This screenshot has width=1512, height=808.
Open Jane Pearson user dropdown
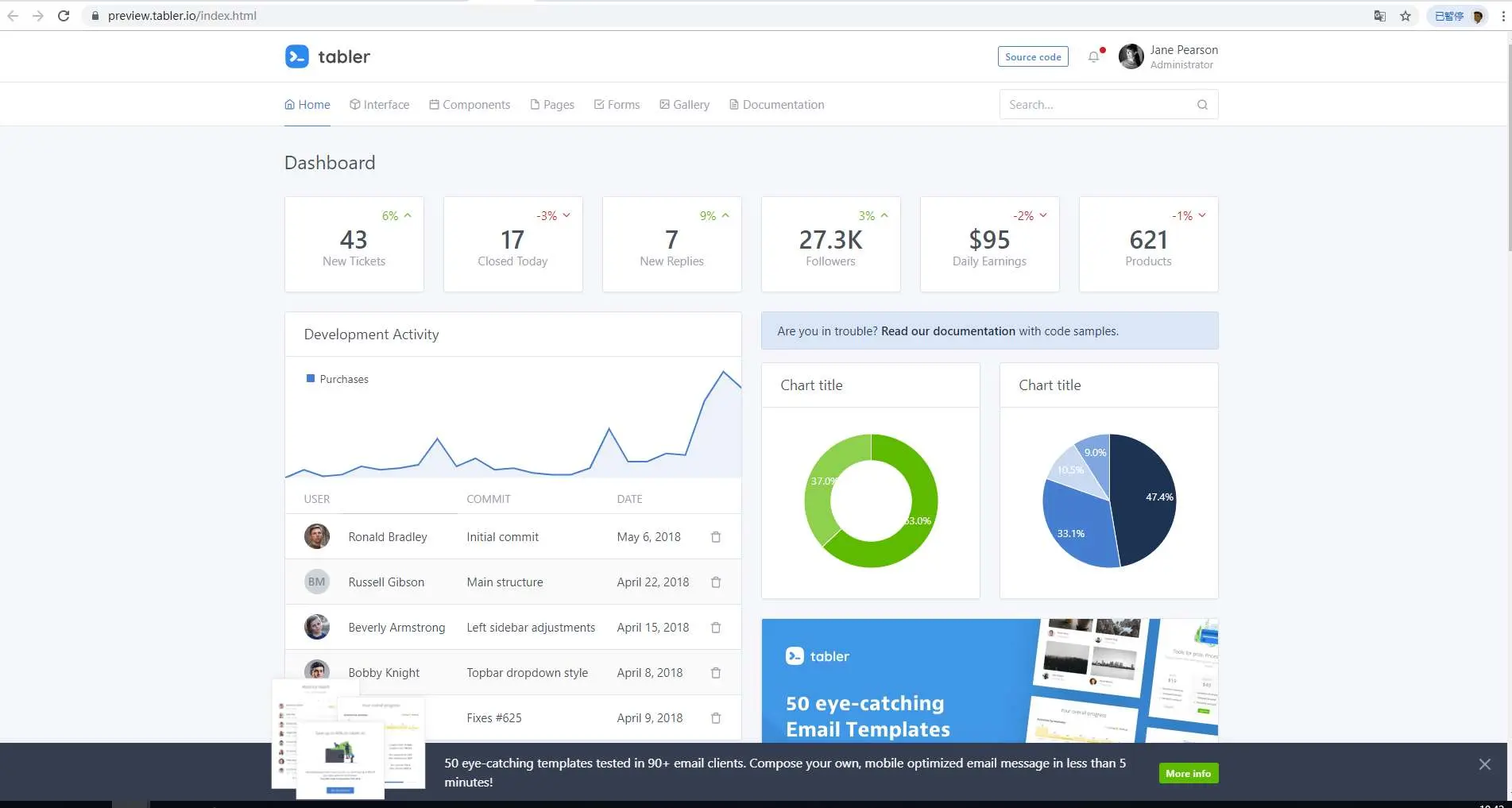pos(1168,56)
